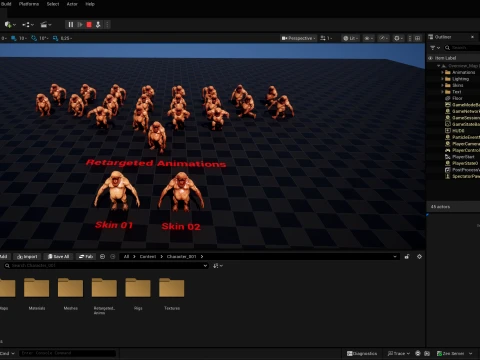Select the Floor actor in Outliner
This screenshot has height=360, width=480.
(457, 98)
